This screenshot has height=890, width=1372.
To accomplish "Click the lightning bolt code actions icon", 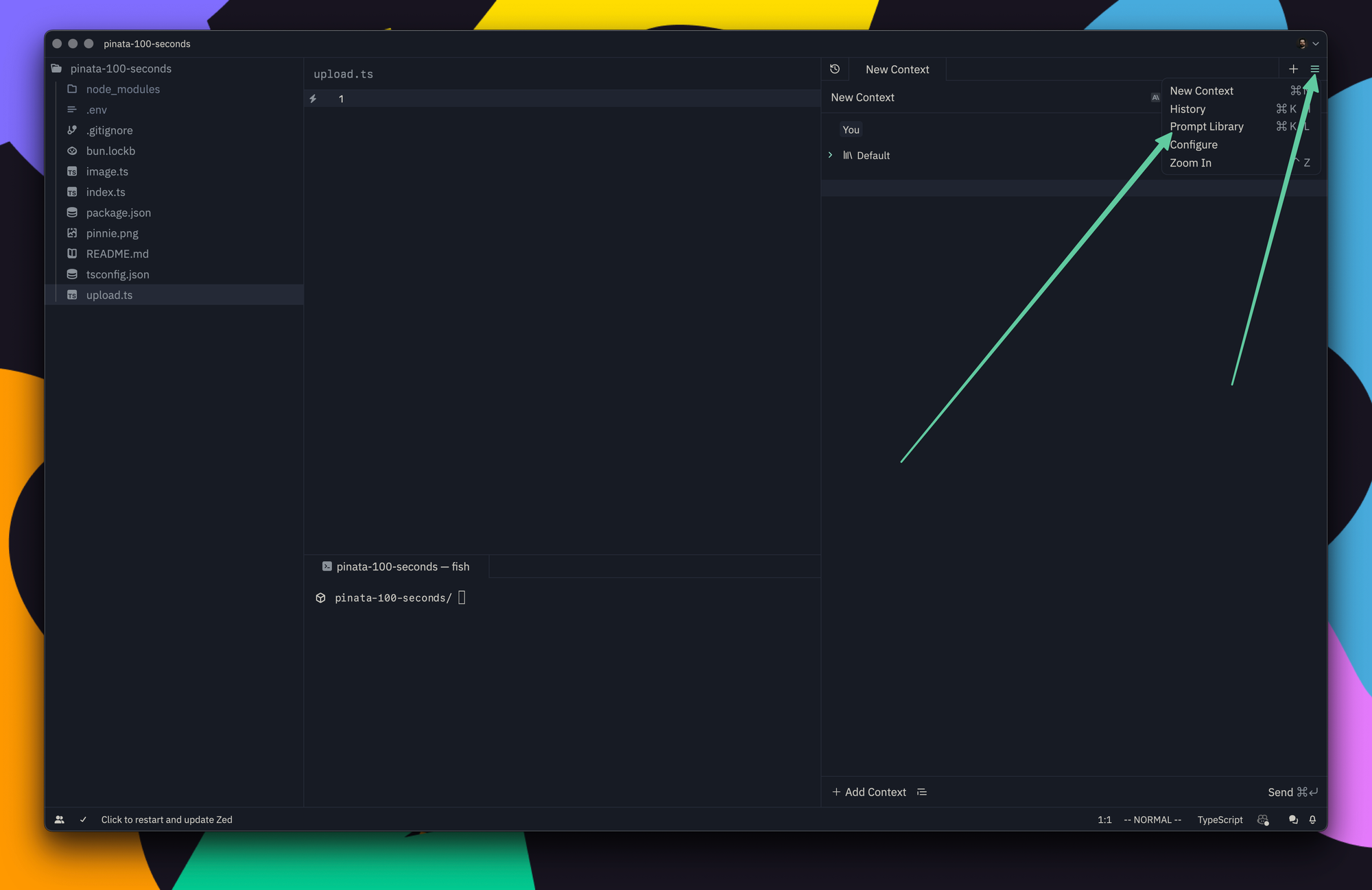I will pos(313,99).
